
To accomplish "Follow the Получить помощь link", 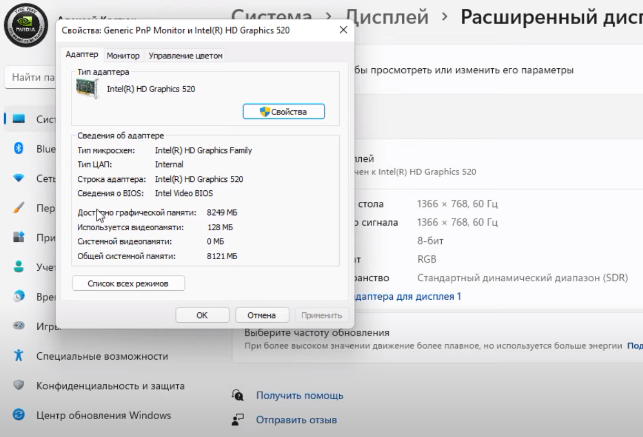I will click(300, 396).
